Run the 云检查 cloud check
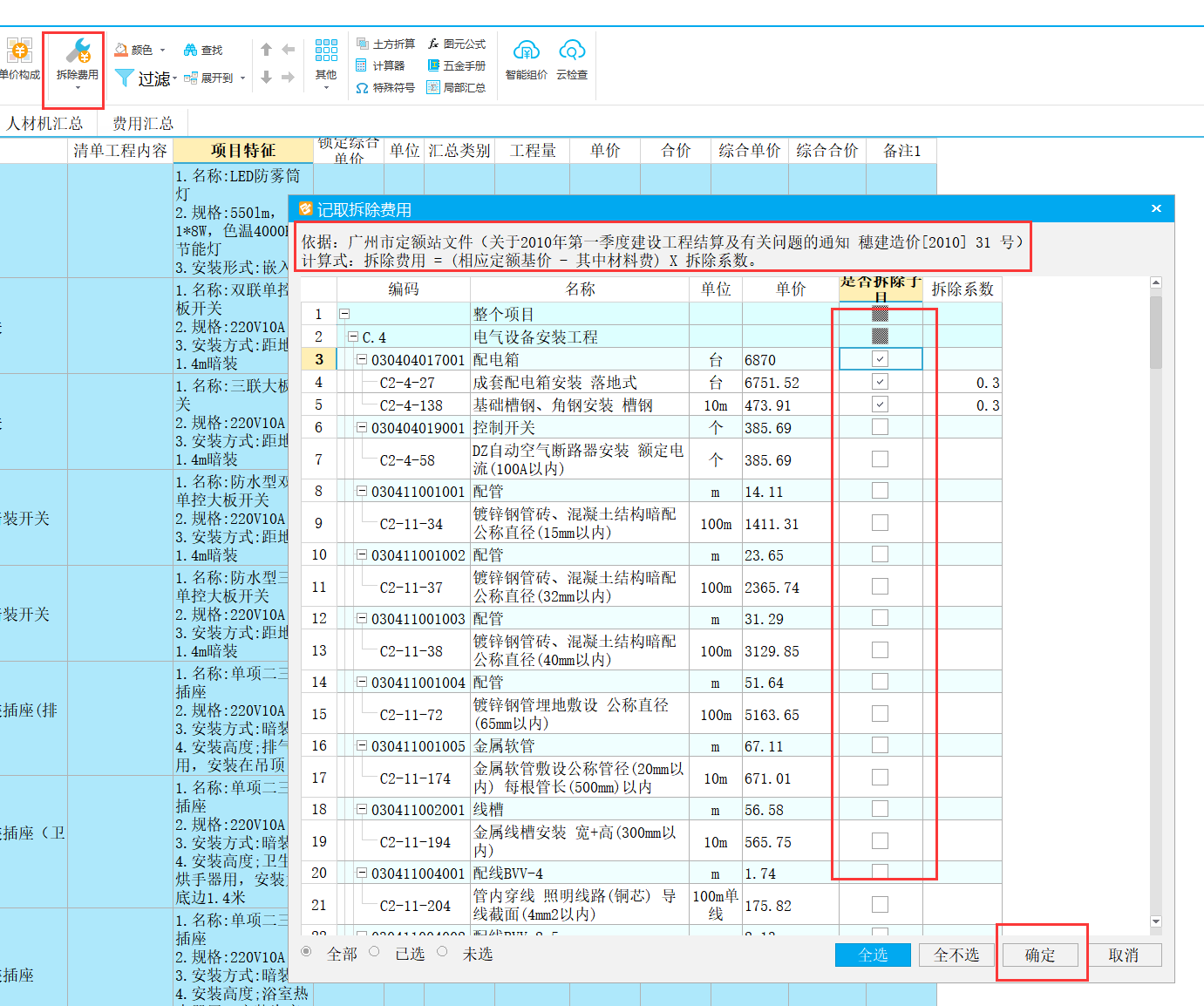The width and height of the screenshot is (1204, 1006). coord(572,58)
